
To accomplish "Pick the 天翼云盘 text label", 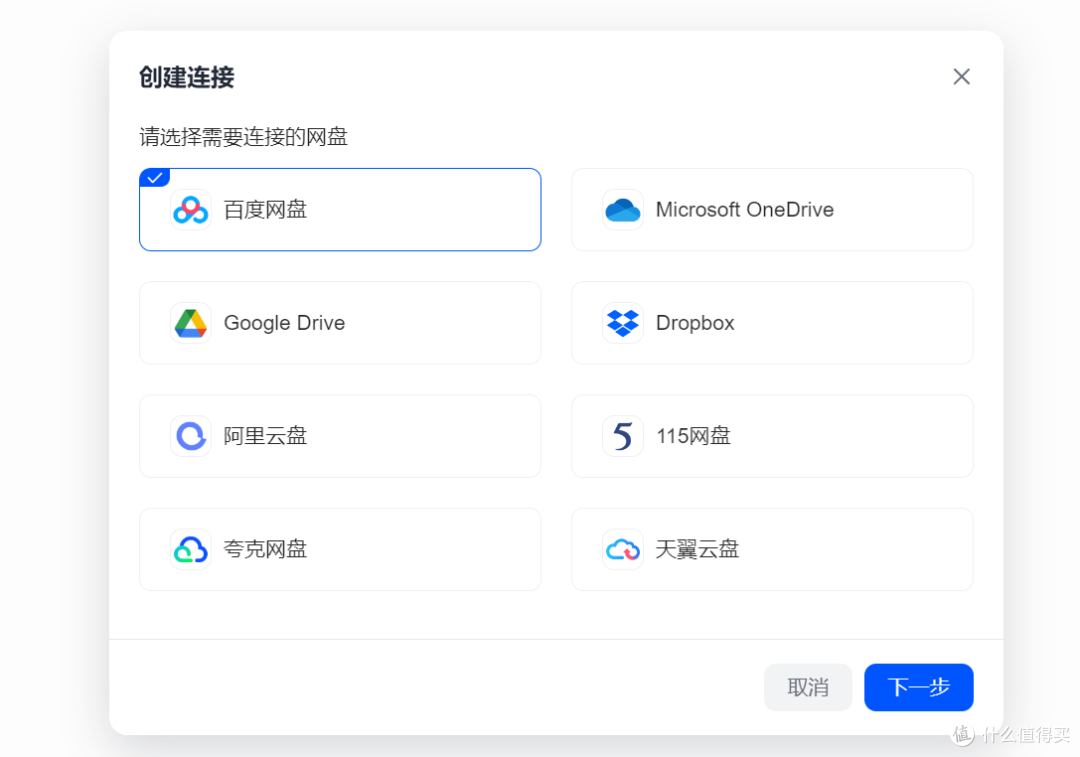I will click(697, 549).
